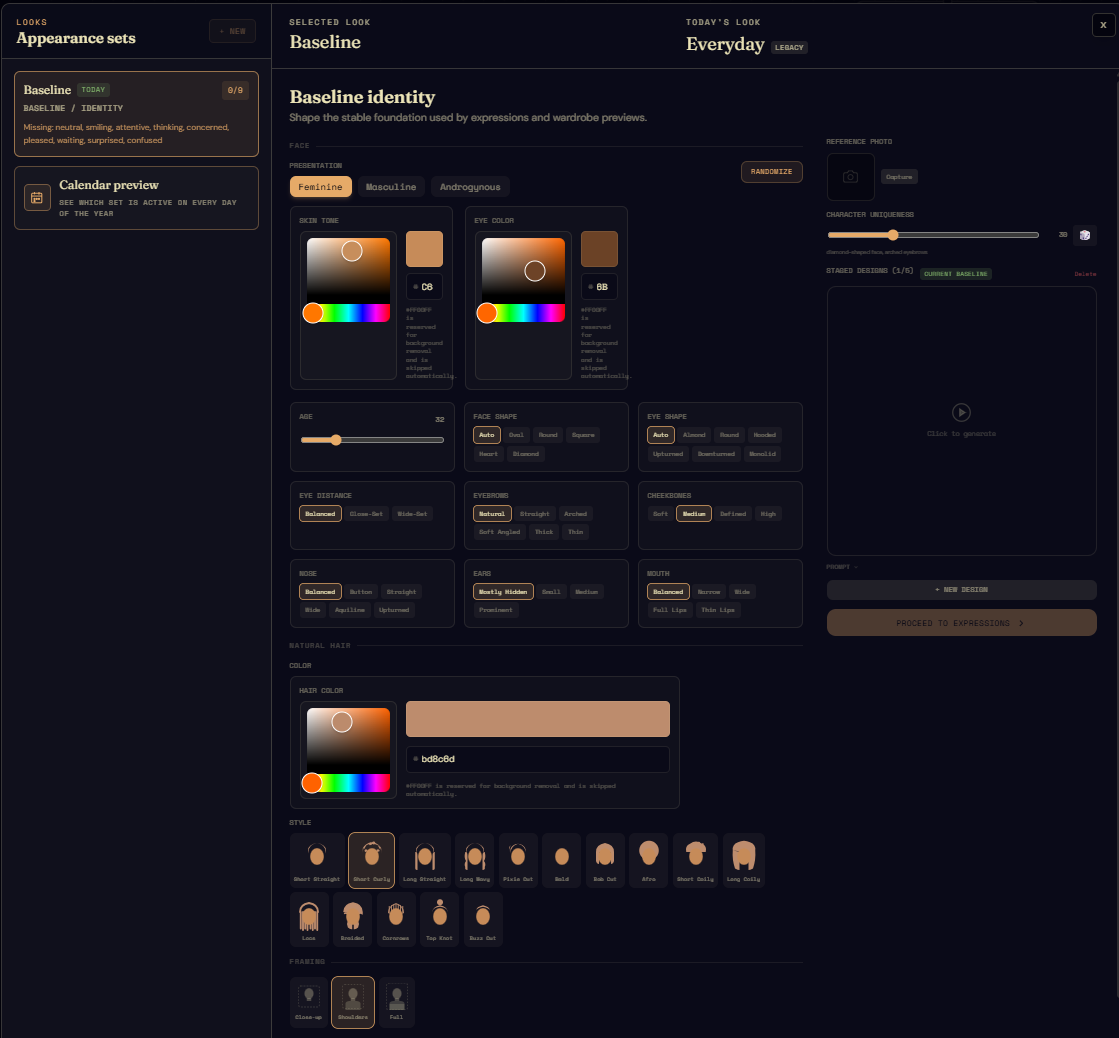1119x1038 pixels.
Task: Click the play icon to generate design
Action: click(x=961, y=412)
